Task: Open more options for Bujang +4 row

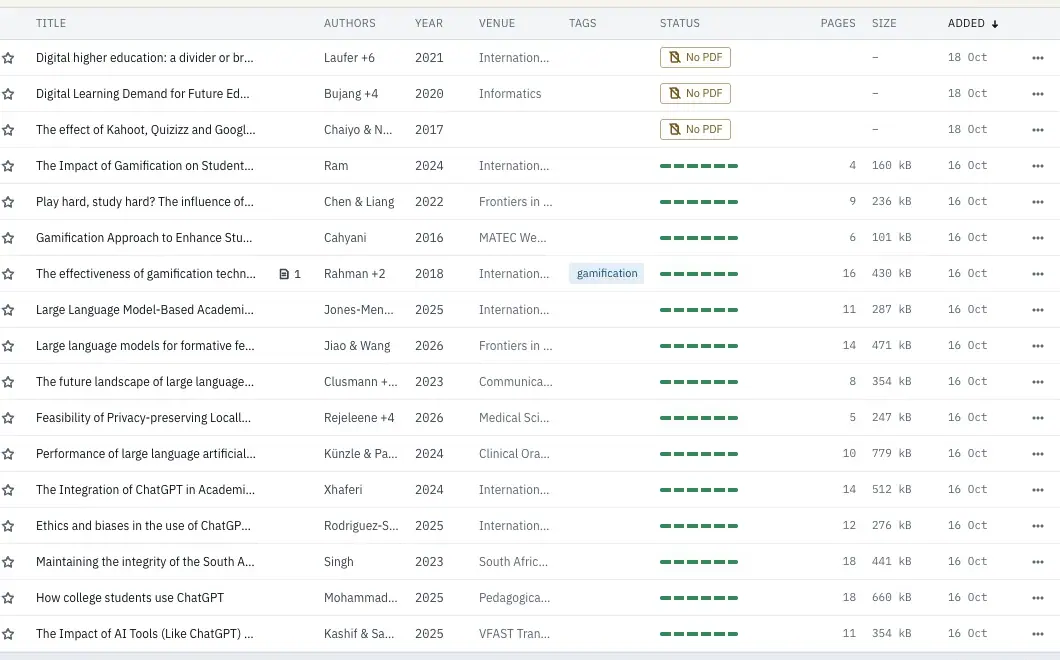Action: 1038,94
